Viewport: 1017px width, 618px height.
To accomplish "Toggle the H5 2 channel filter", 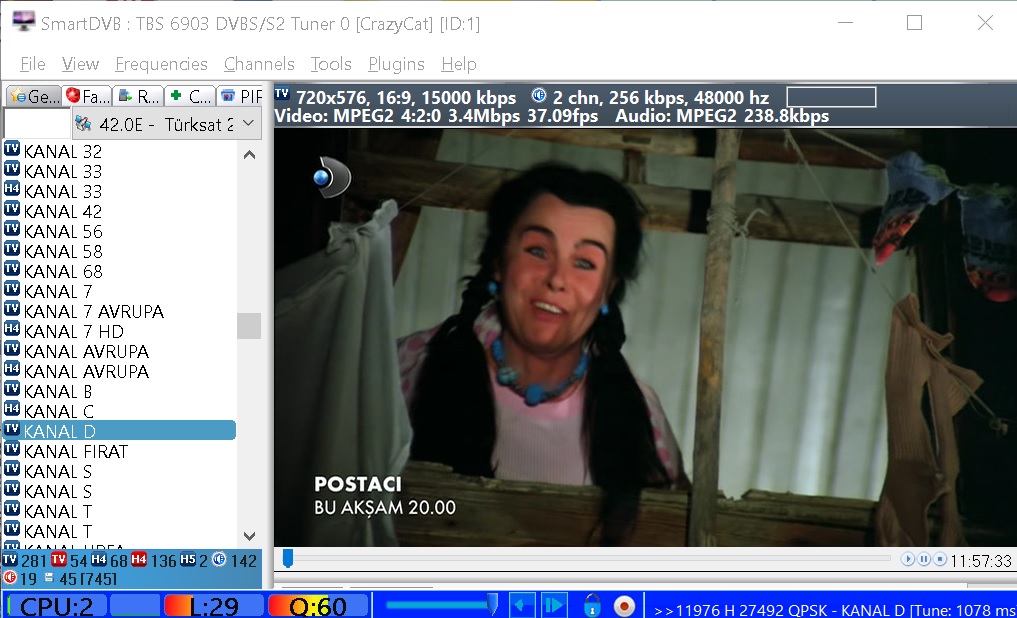I will [194, 560].
